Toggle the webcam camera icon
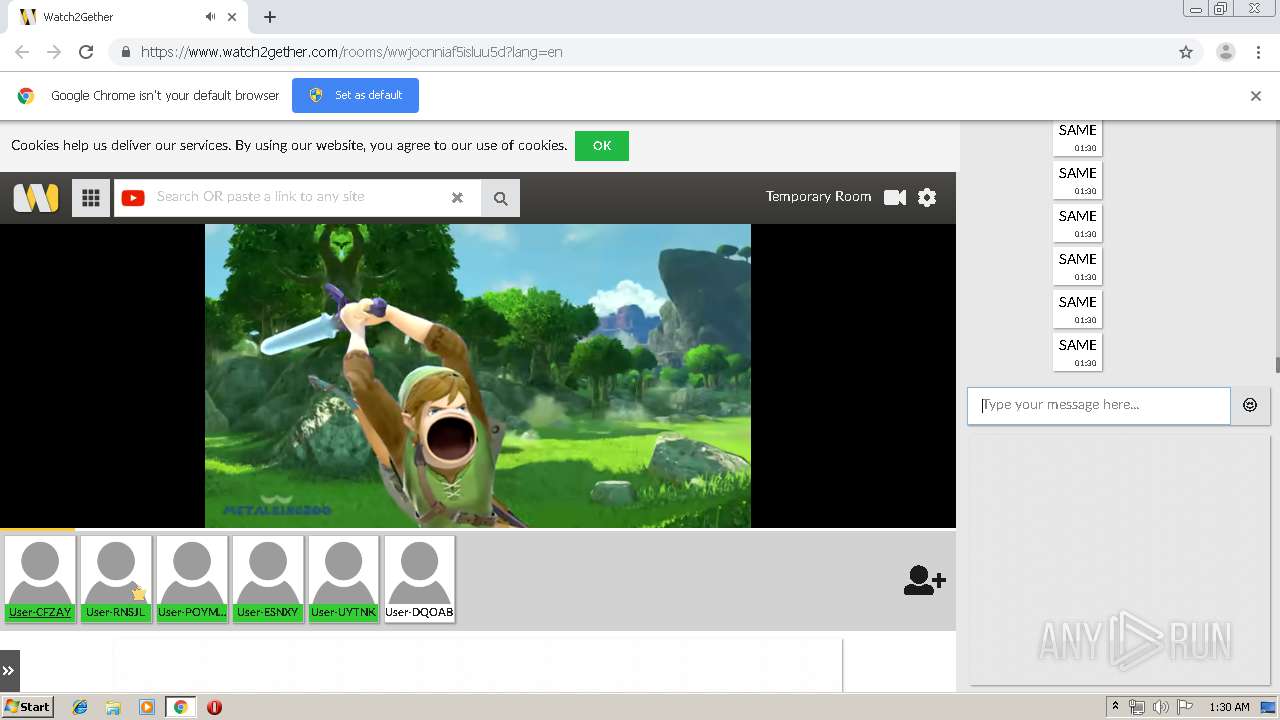This screenshot has width=1280, height=720. point(895,198)
